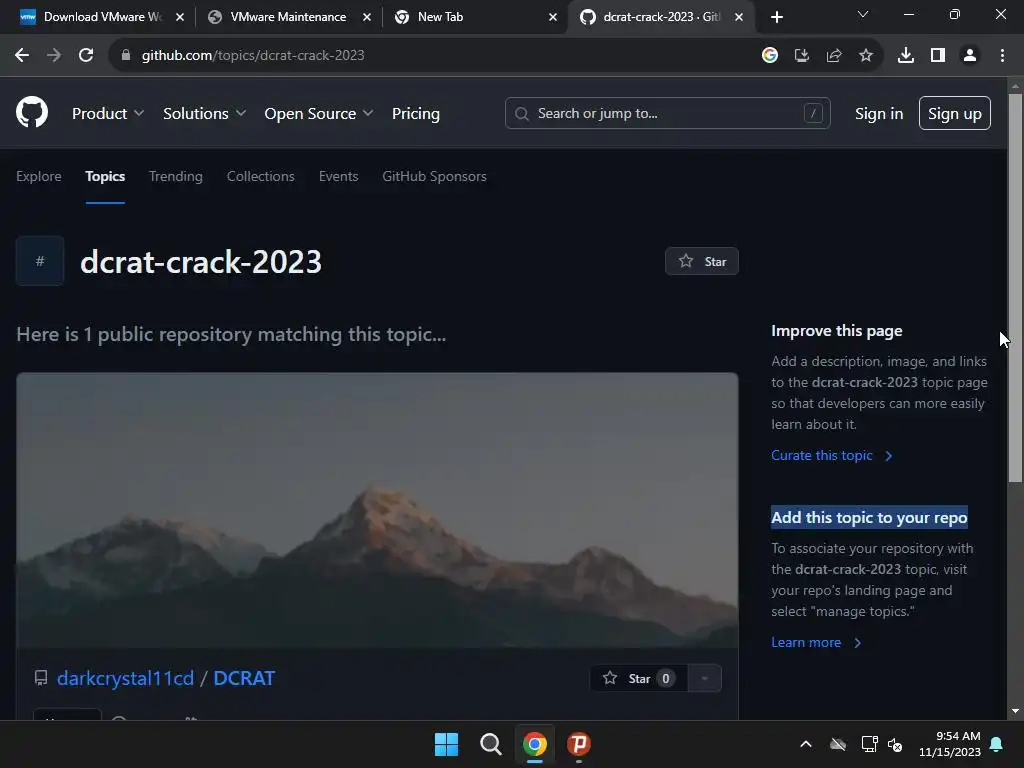
Task: Click the mountain preview image
Action: (377, 510)
